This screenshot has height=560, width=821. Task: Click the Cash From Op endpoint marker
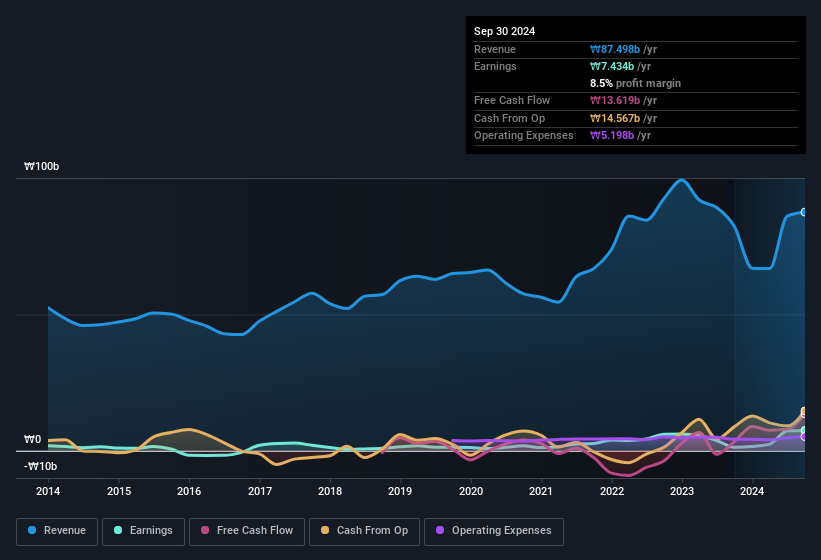[804, 411]
